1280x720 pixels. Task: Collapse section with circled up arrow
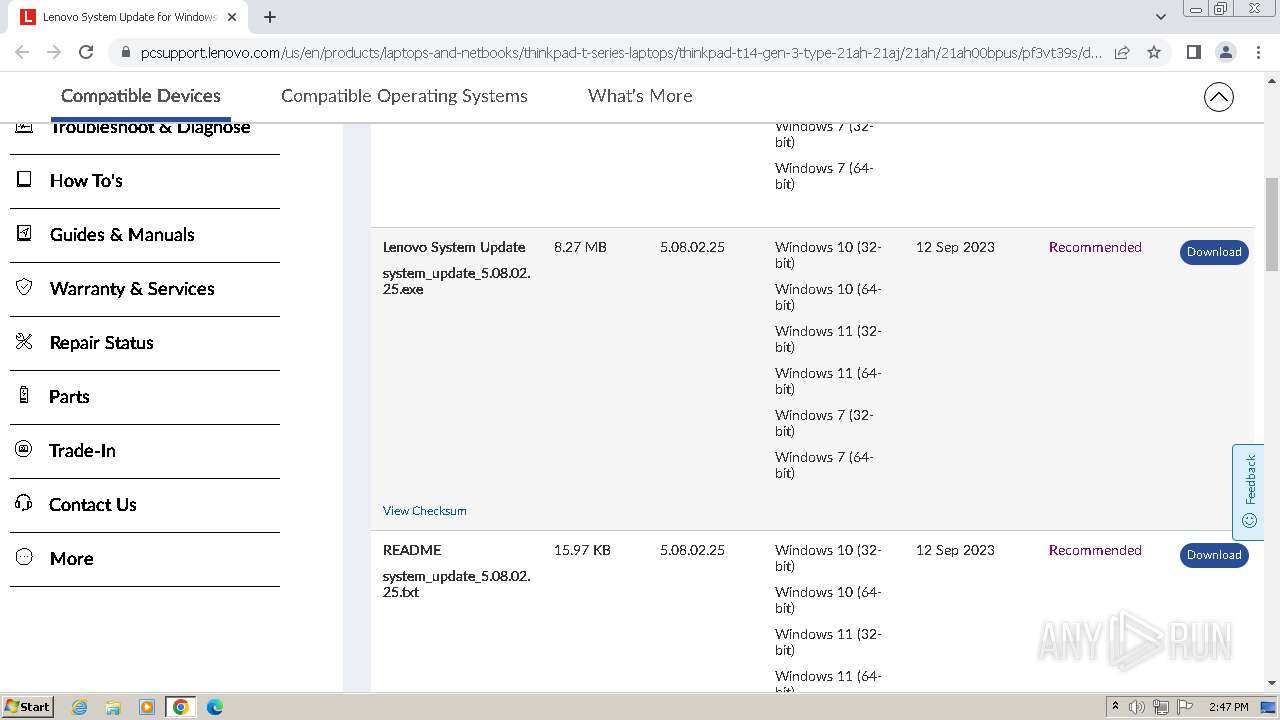pyautogui.click(x=1218, y=97)
